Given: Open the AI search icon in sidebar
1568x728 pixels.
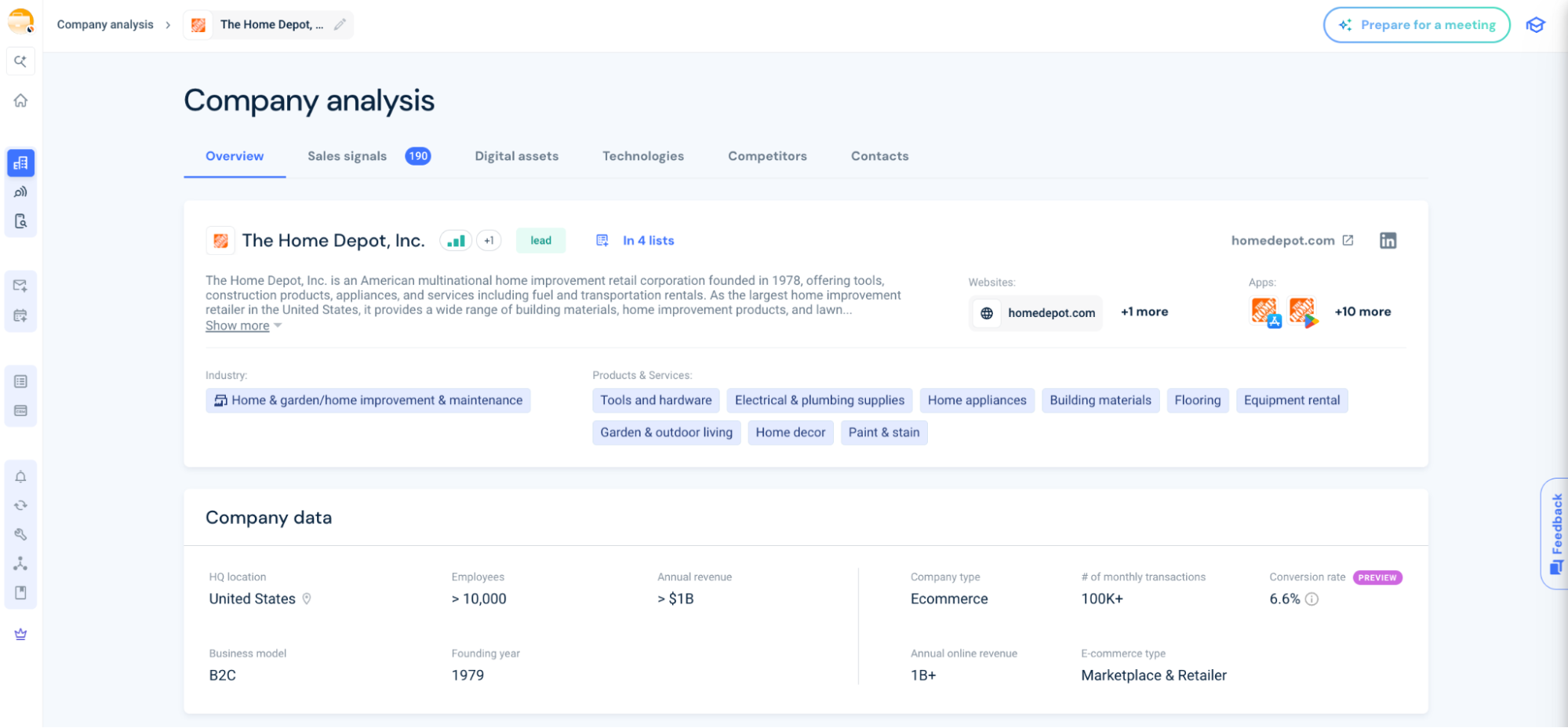Looking at the screenshot, I should pyautogui.click(x=20, y=61).
